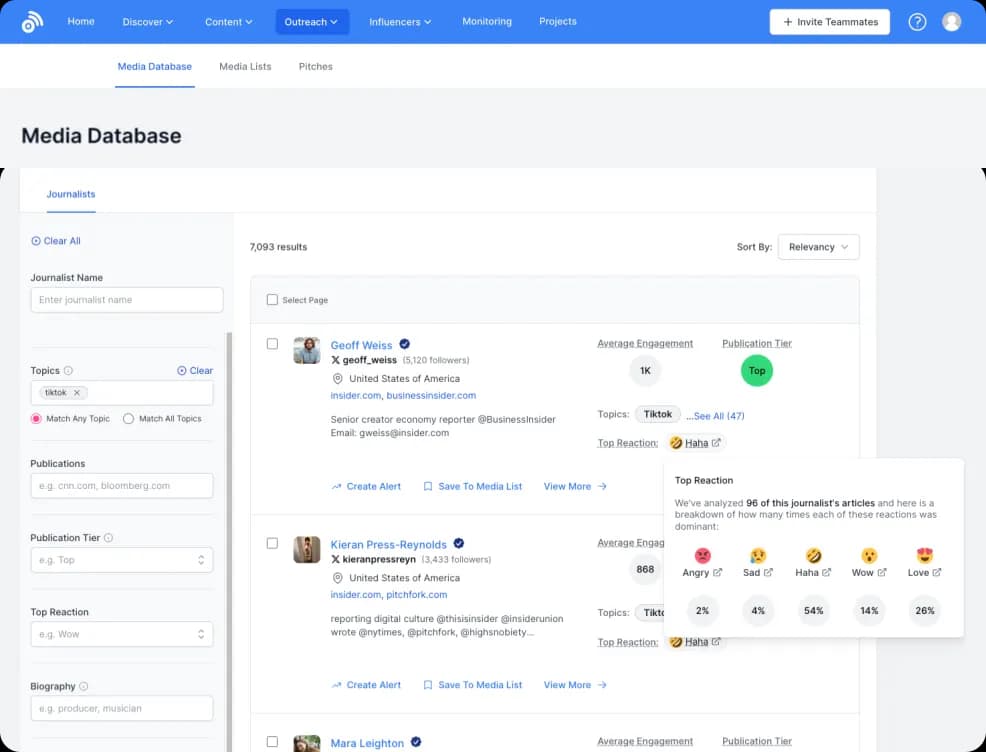The width and height of the screenshot is (986, 752).
Task: Click the verified badge next to Geoff Weiss
Action: point(403,344)
